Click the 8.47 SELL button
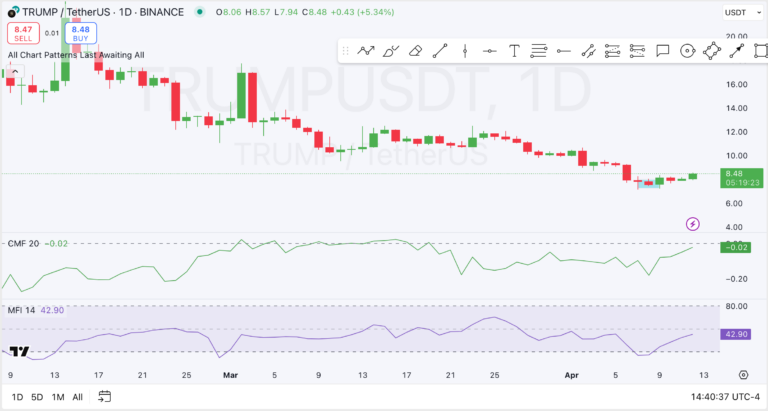Image resolution: width=768 pixels, height=411 pixels. [23, 33]
